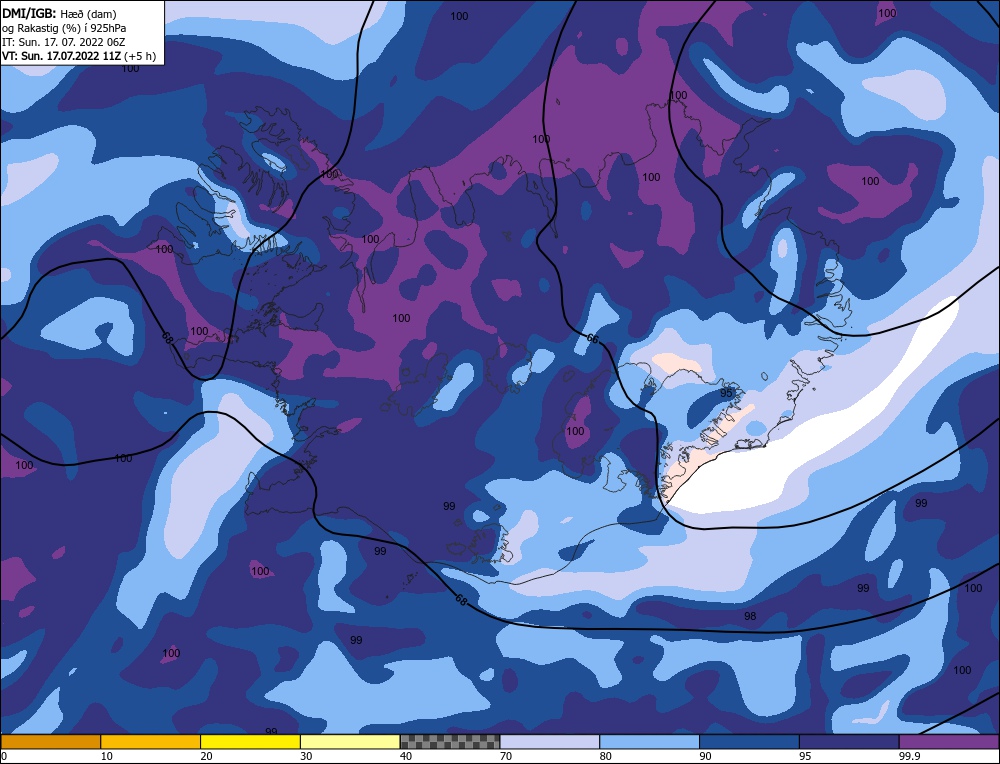Click the lavender 70–80 legend swatch
The height and width of the screenshot is (764, 1000).
pos(550,742)
